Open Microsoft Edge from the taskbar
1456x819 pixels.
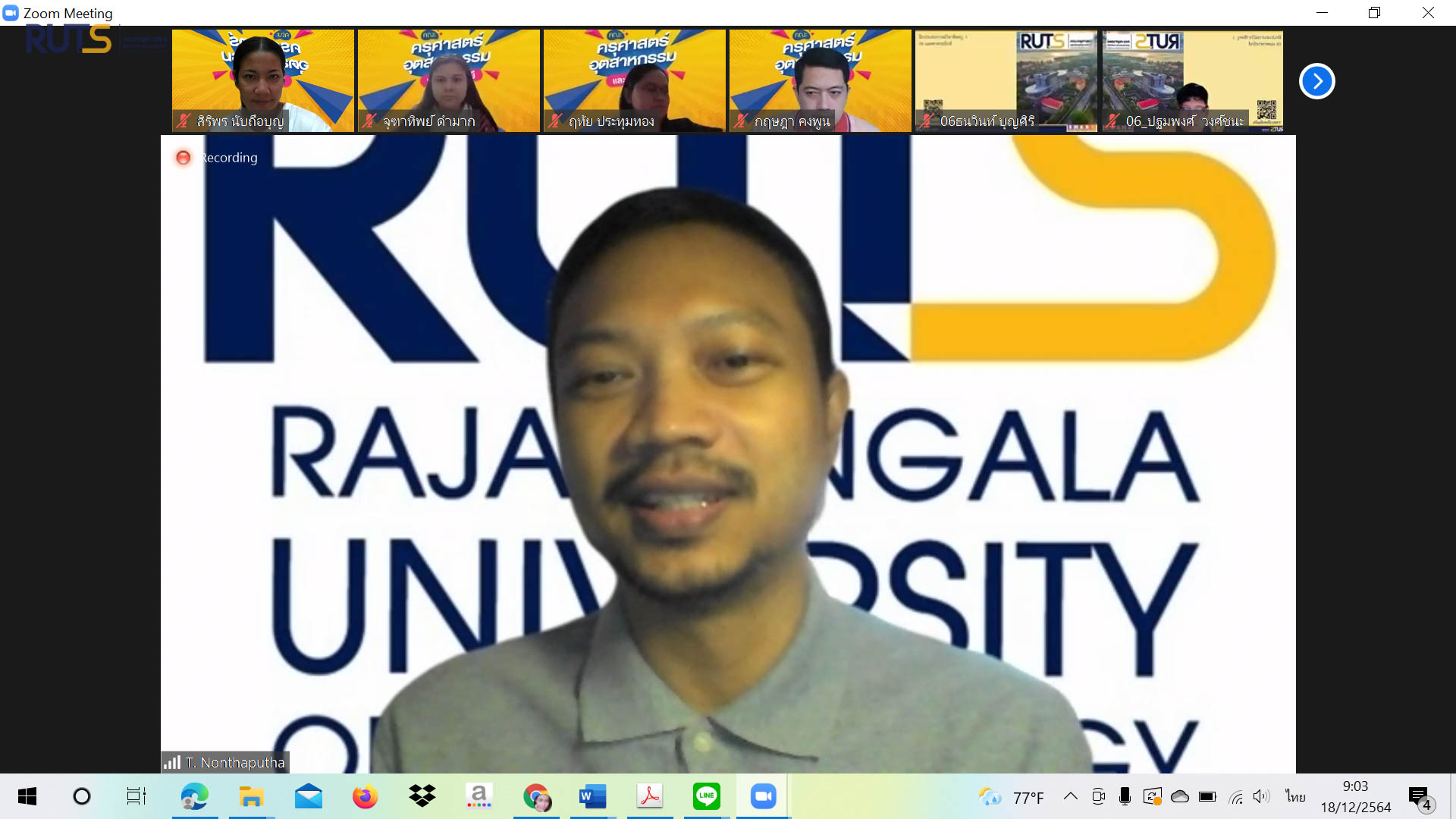(x=194, y=796)
